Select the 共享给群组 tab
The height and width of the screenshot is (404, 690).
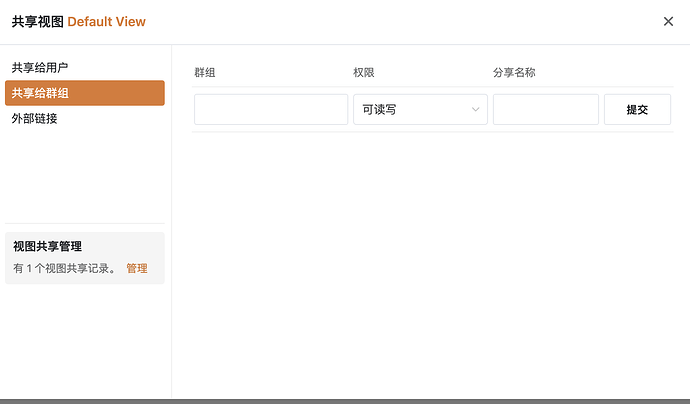click(84, 93)
